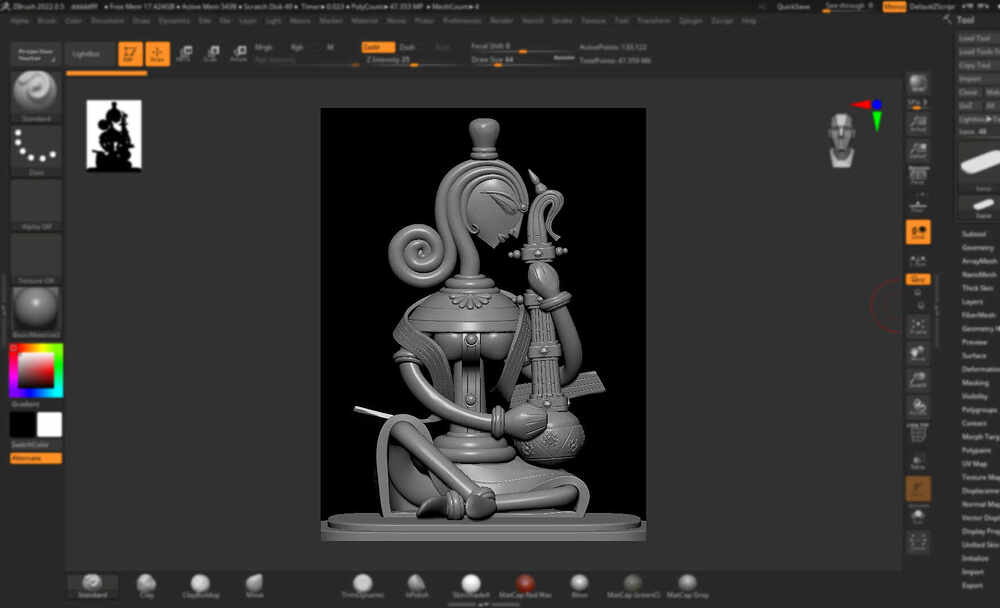This screenshot has height=608, width=1000.
Task: Expand the Masking subpalette
Action: pyautogui.click(x=975, y=382)
